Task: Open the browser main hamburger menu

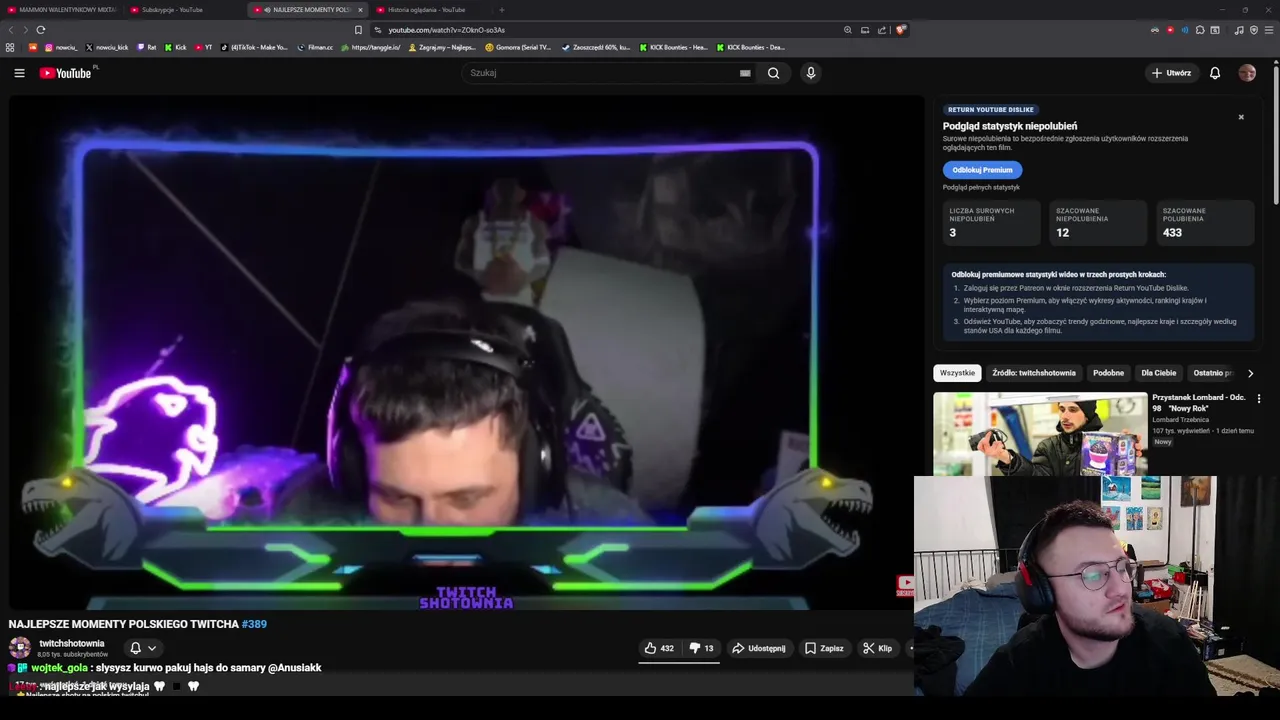Action: pyautogui.click(x=1269, y=30)
